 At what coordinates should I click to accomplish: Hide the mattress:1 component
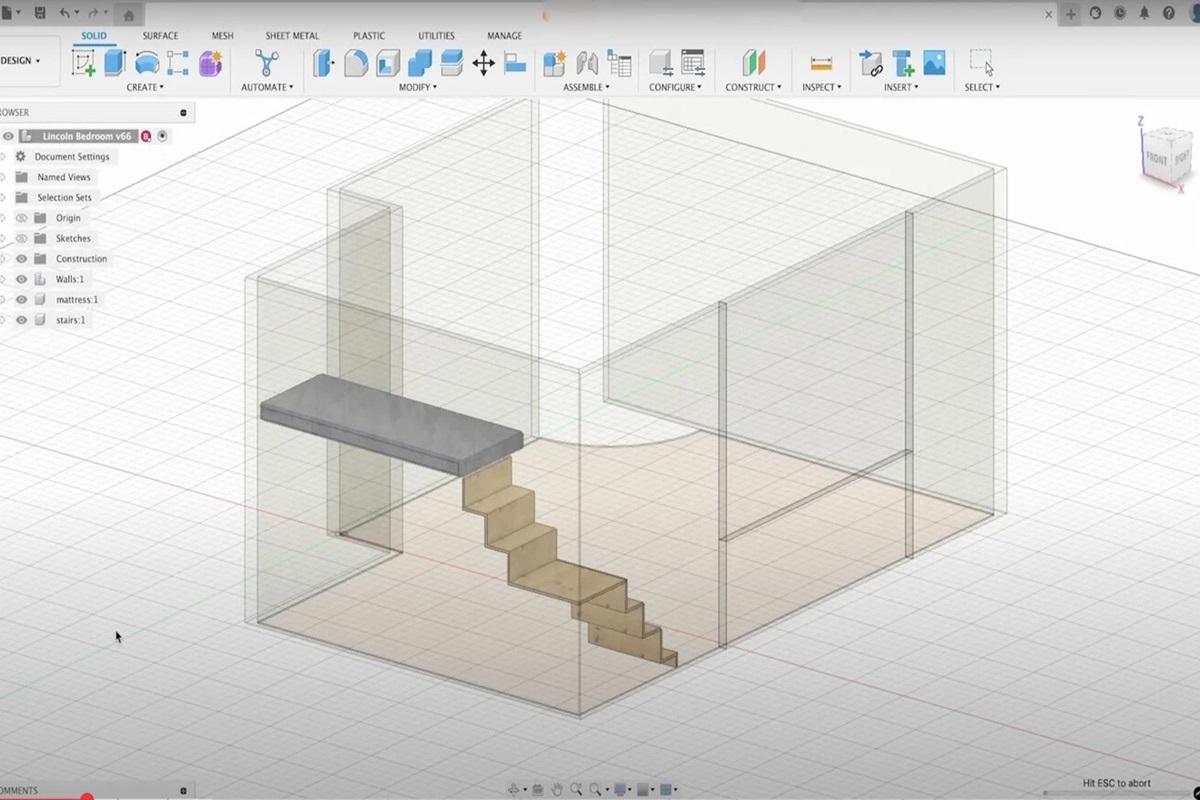[x=21, y=300]
